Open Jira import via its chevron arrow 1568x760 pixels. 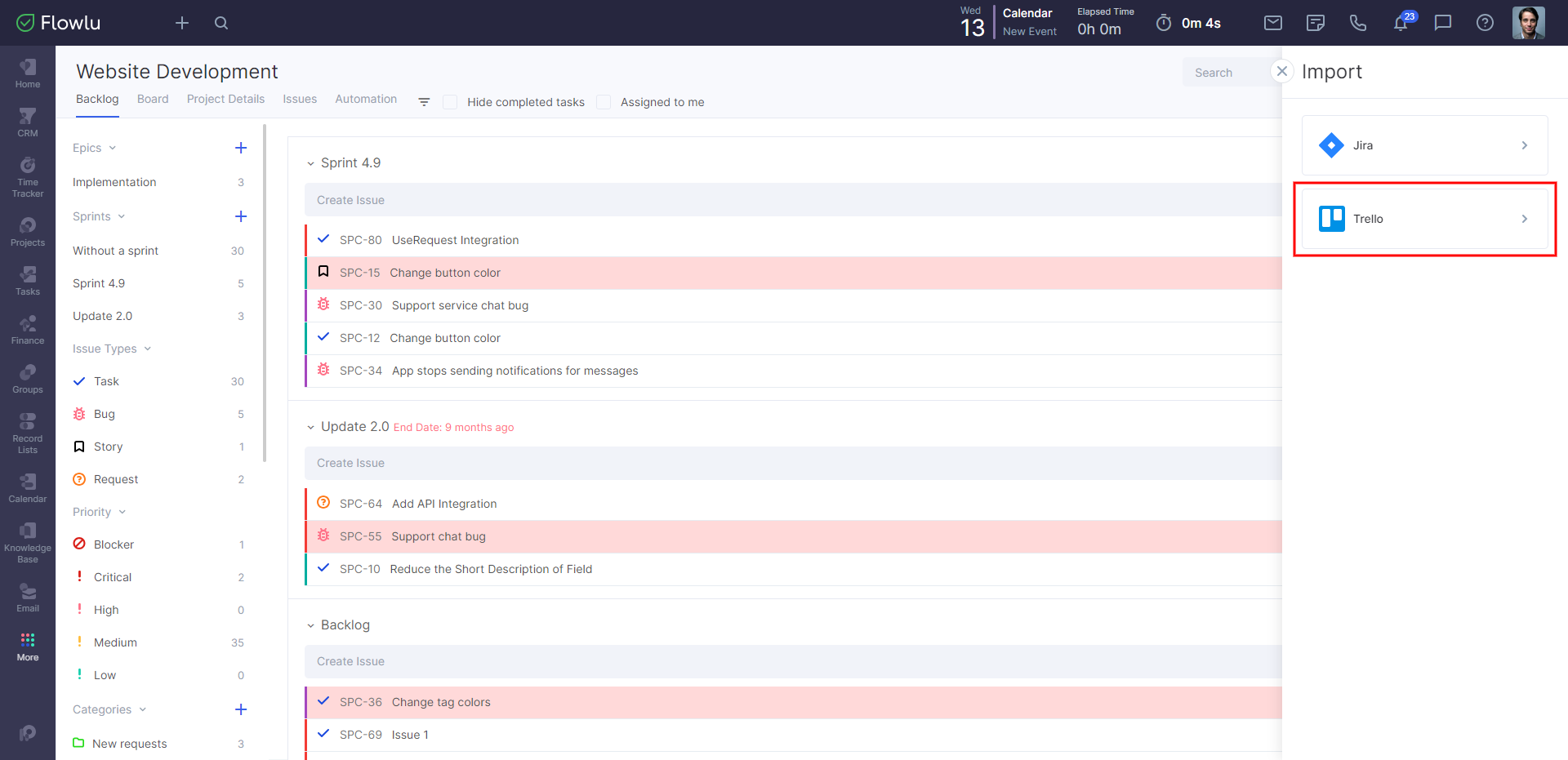tap(1524, 145)
